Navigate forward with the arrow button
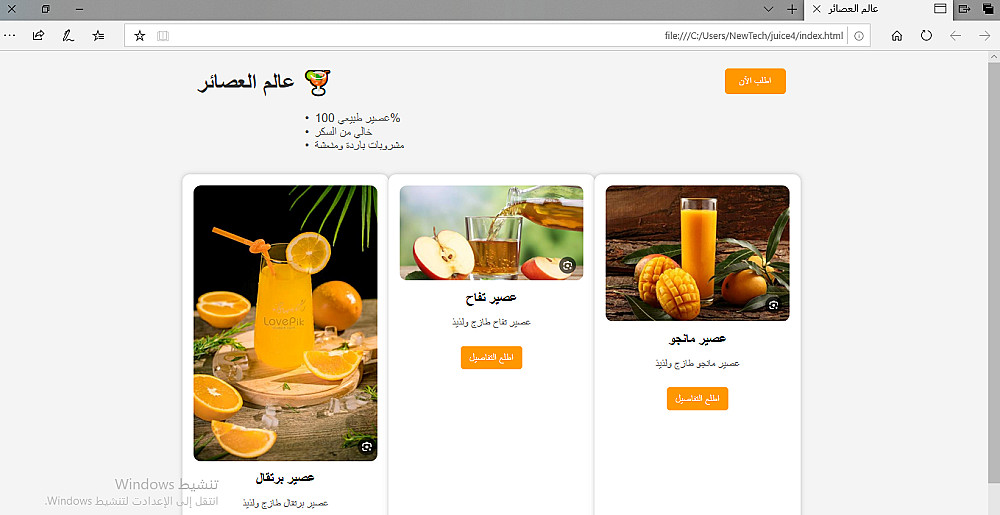1000x515 pixels. pyautogui.click(x=985, y=36)
